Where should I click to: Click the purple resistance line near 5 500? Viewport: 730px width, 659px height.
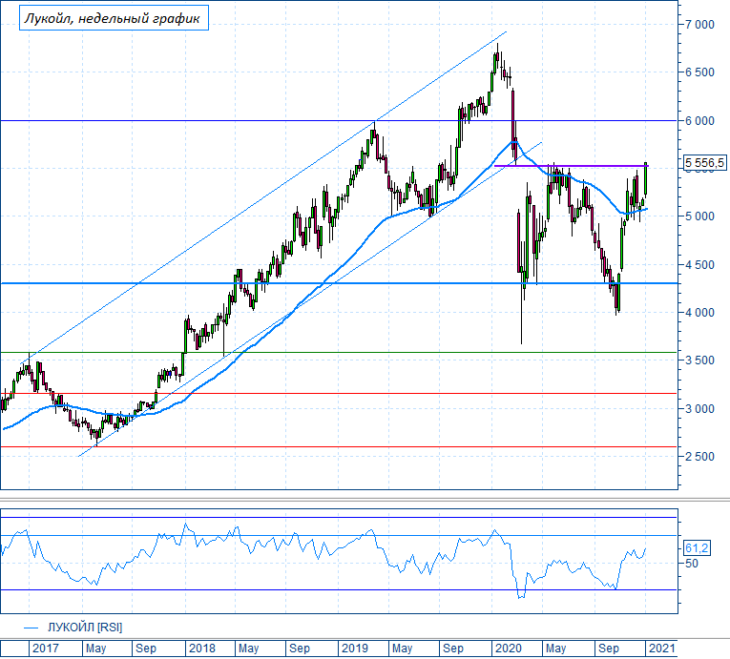pos(571,166)
